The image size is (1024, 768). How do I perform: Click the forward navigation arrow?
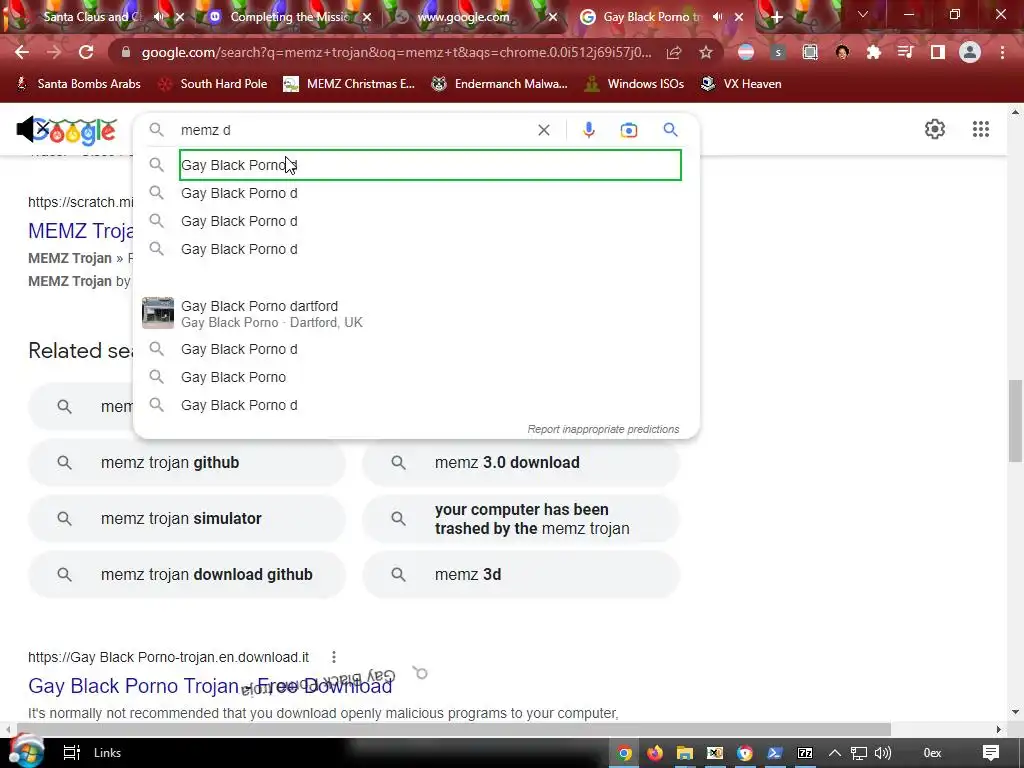54,52
